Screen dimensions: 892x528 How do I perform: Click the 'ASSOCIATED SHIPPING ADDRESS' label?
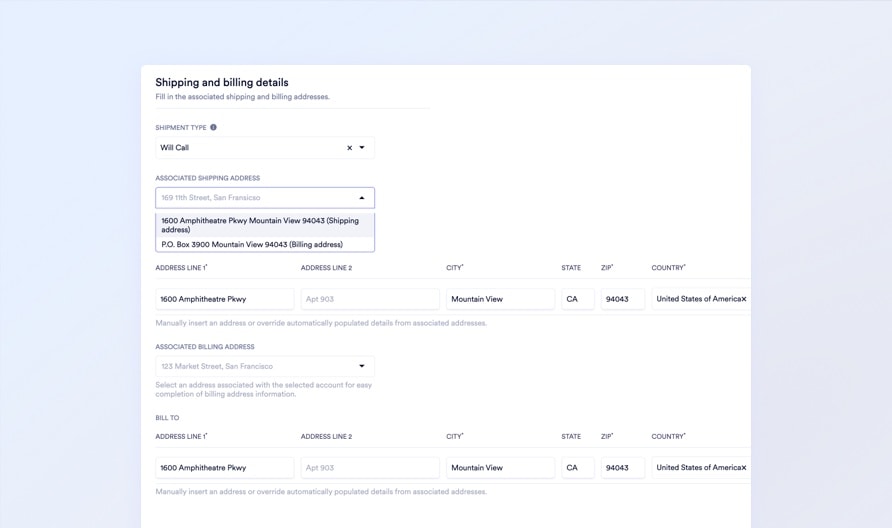tap(208, 178)
